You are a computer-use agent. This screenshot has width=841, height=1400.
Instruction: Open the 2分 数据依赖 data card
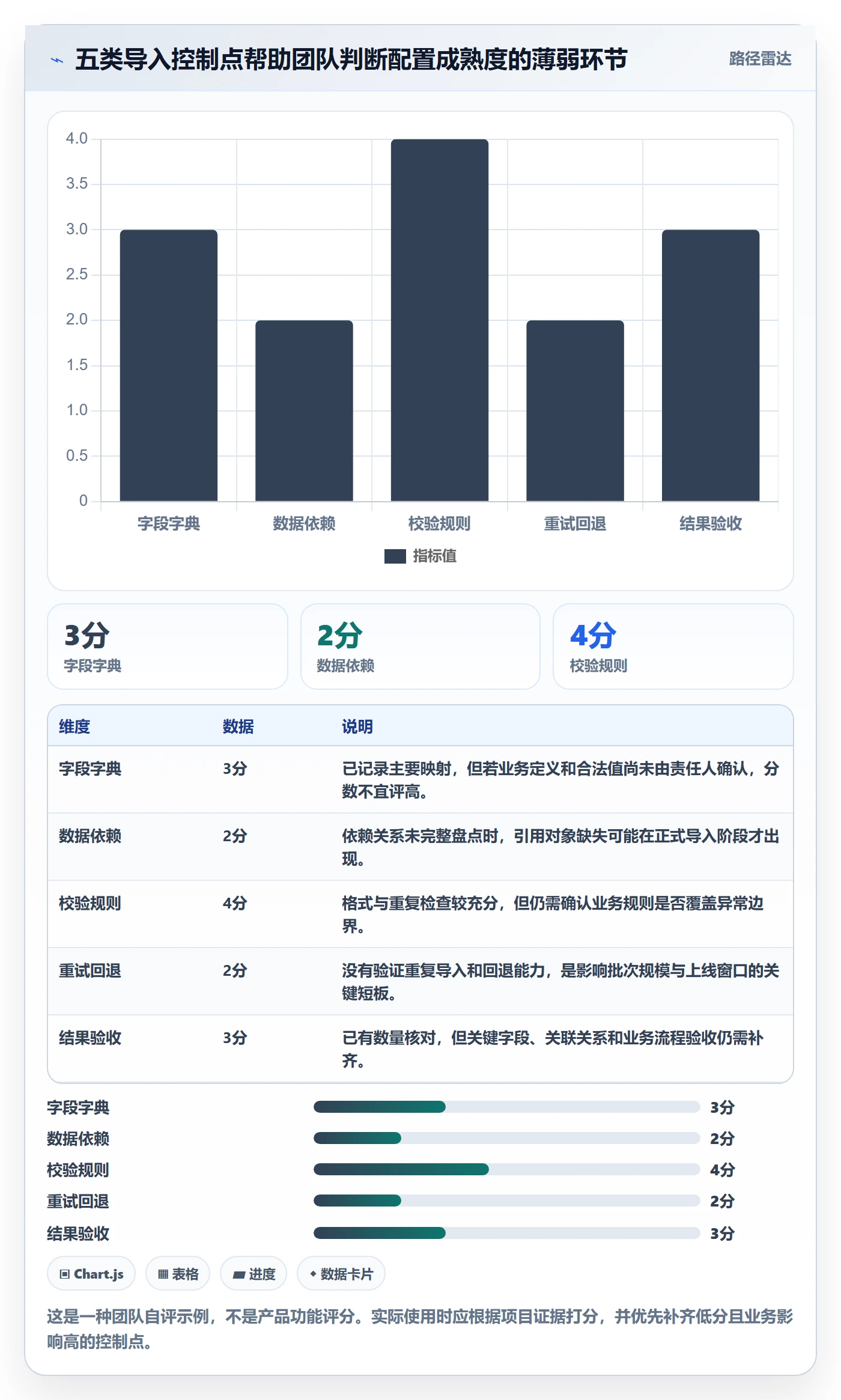coord(421,647)
